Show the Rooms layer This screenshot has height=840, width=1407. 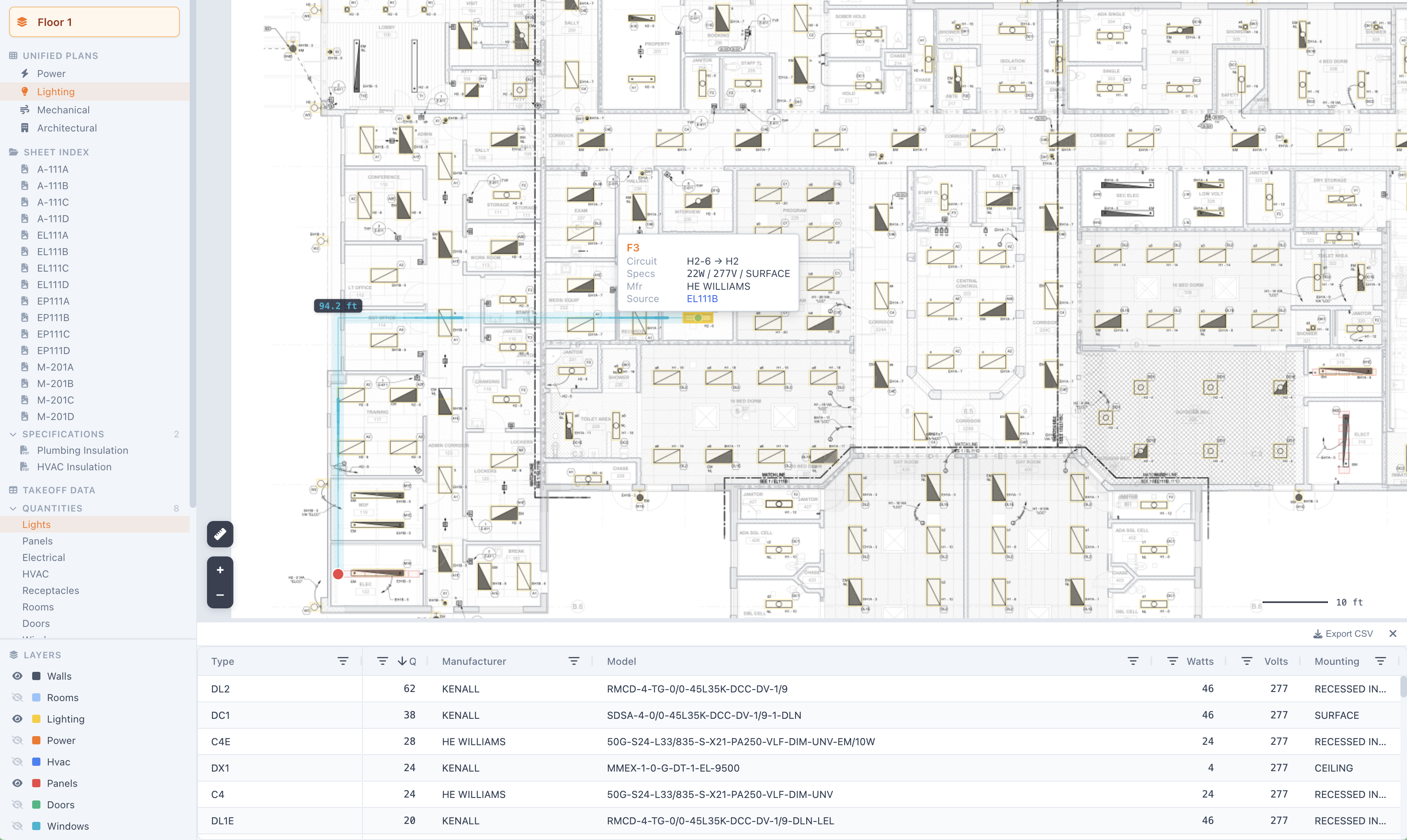click(x=18, y=697)
